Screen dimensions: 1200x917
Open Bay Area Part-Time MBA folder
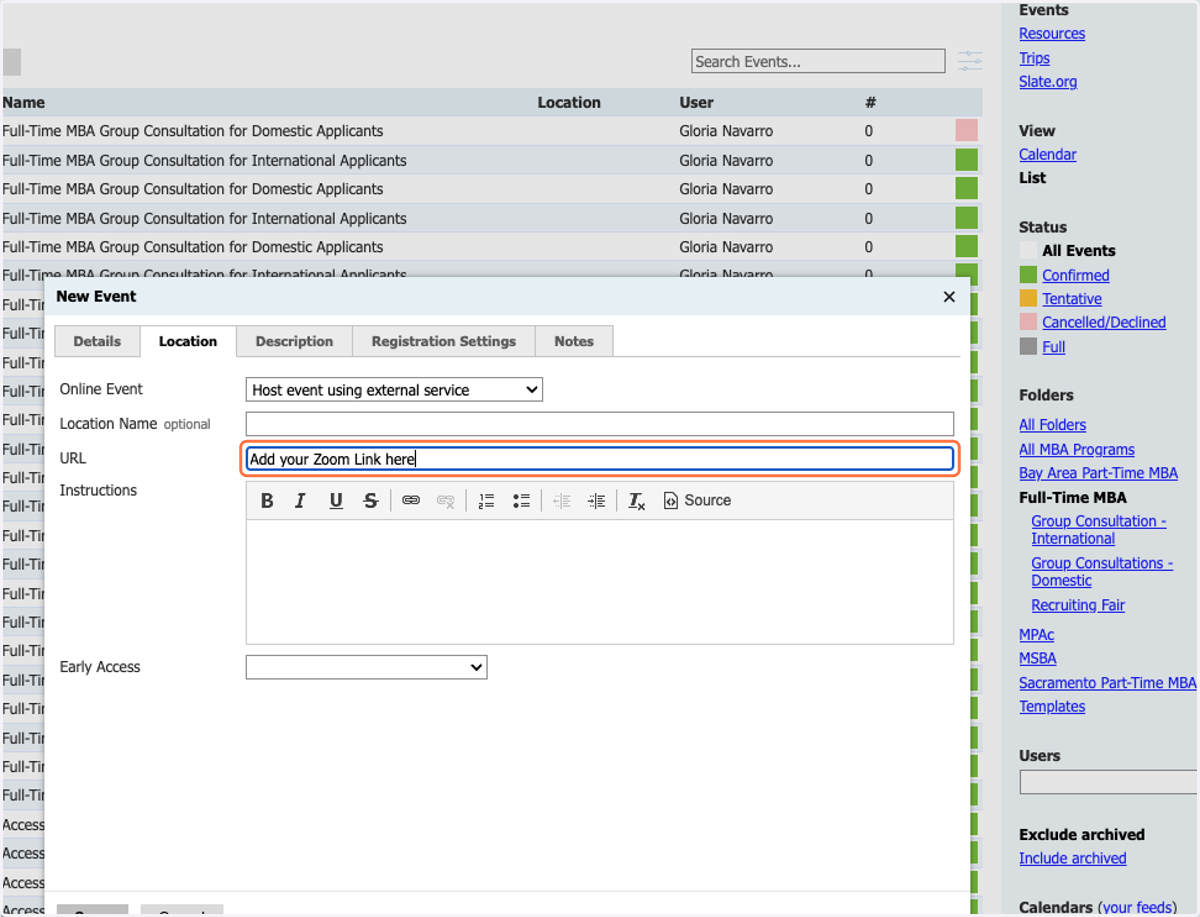click(1098, 473)
